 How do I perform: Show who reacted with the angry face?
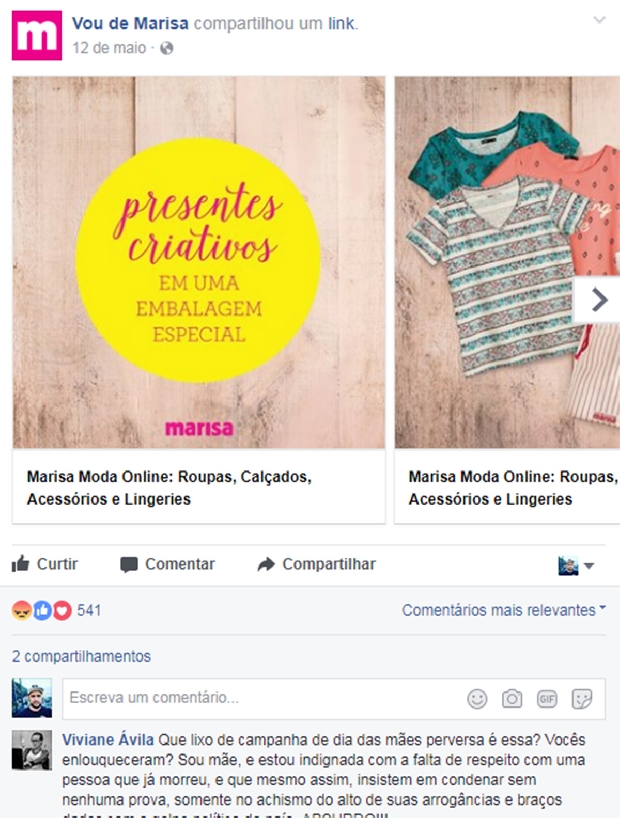coord(21,610)
